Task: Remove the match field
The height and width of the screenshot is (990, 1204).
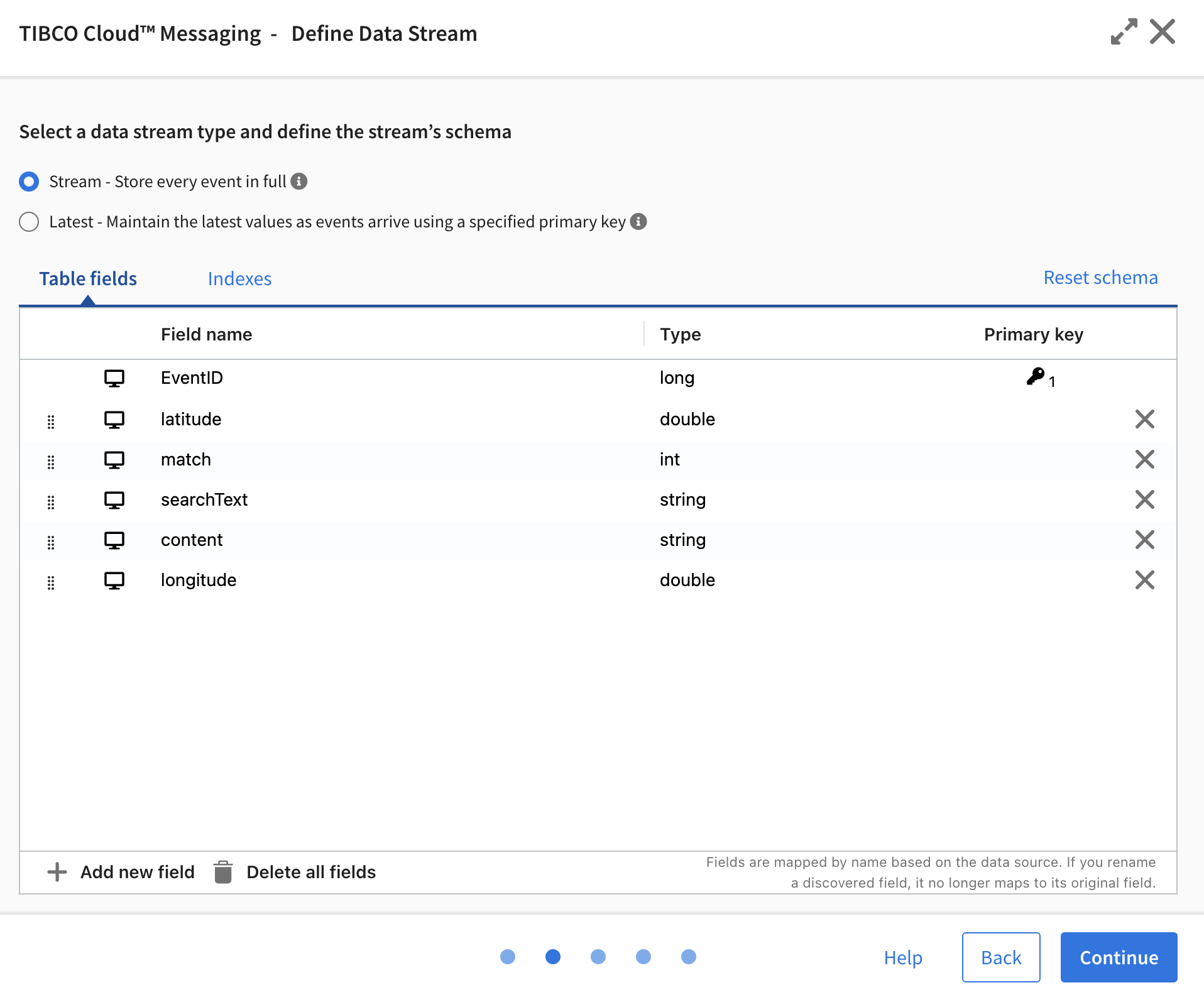Action: (1145, 459)
